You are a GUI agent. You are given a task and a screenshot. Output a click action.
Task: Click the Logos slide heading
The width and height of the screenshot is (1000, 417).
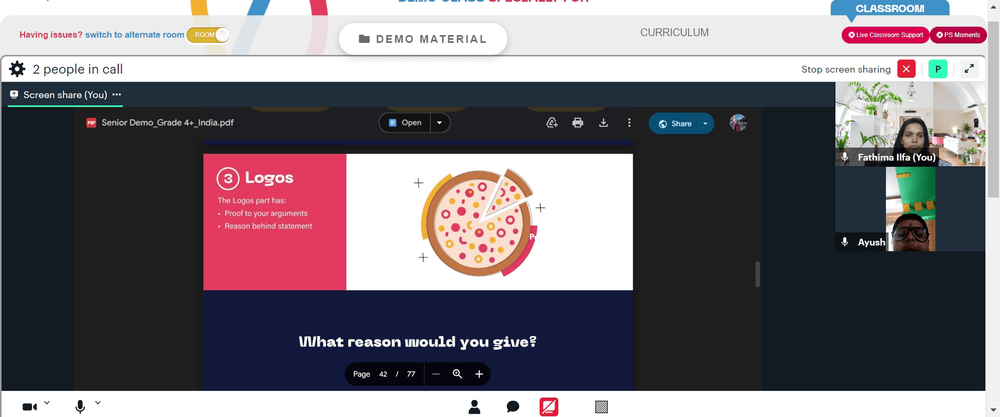pos(269,179)
